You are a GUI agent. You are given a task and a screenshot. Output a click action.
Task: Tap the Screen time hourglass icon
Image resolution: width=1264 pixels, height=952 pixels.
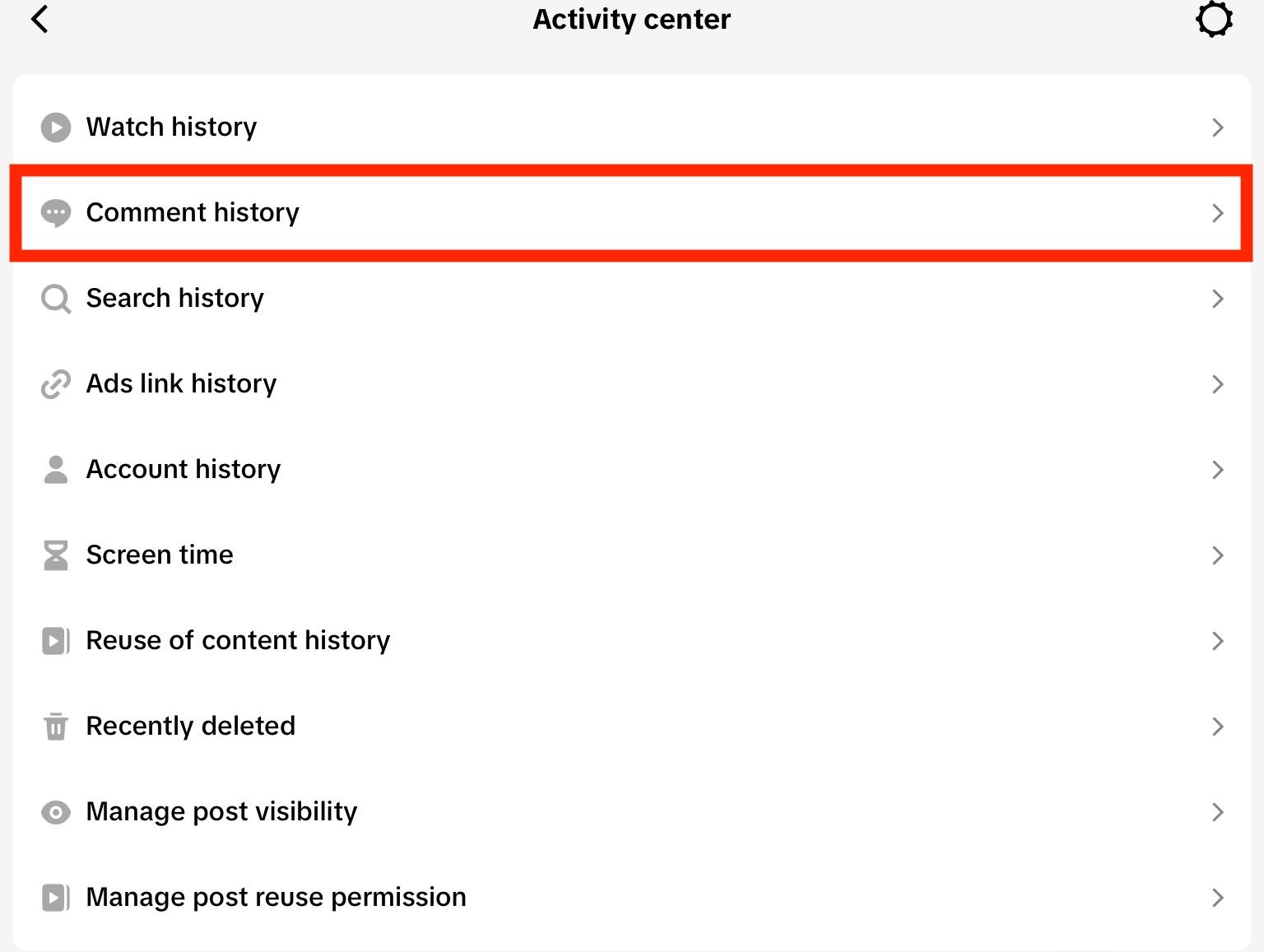(56, 555)
